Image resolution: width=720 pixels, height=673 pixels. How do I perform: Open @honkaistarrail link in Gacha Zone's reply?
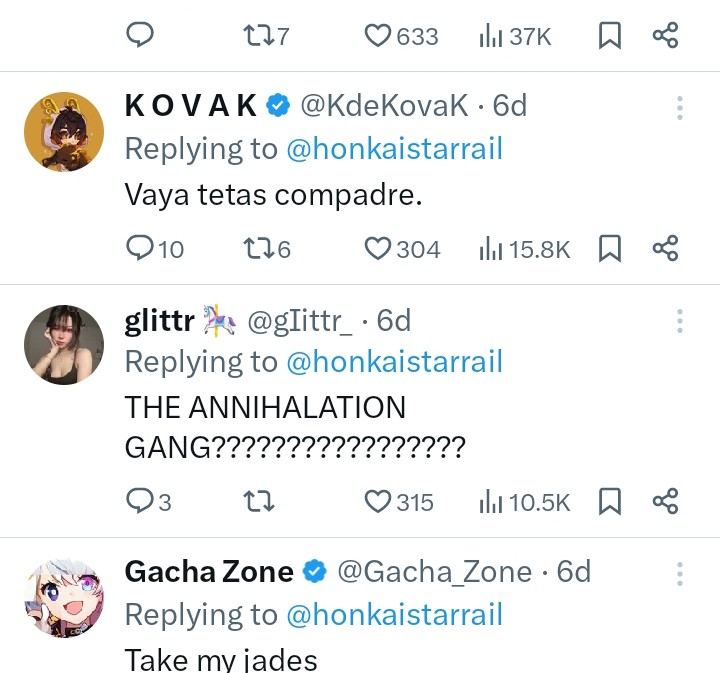[395, 614]
